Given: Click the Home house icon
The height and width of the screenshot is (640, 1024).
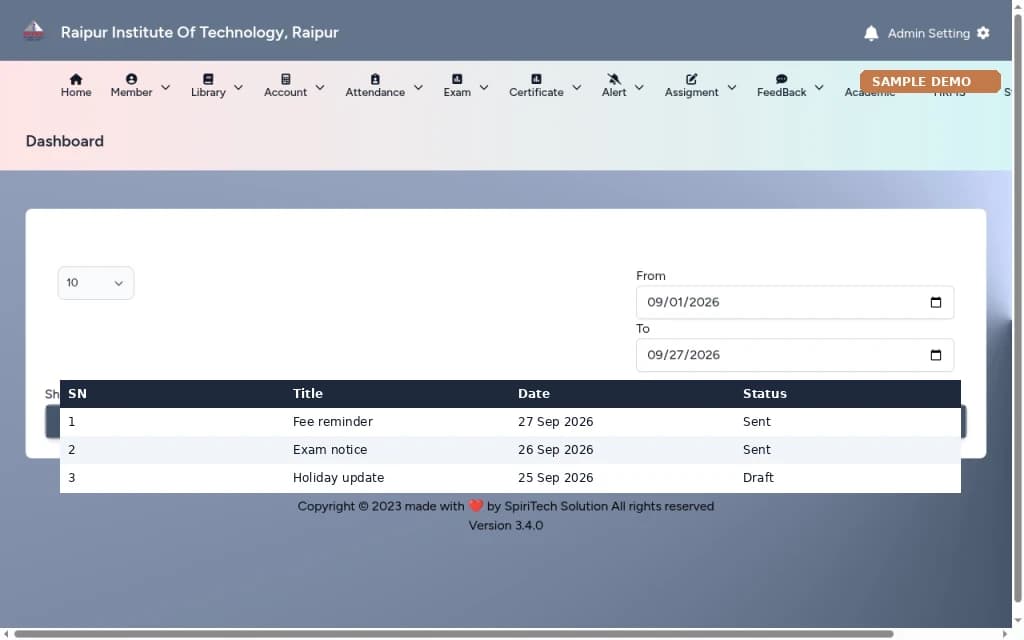Looking at the screenshot, I should pyautogui.click(x=76, y=79).
